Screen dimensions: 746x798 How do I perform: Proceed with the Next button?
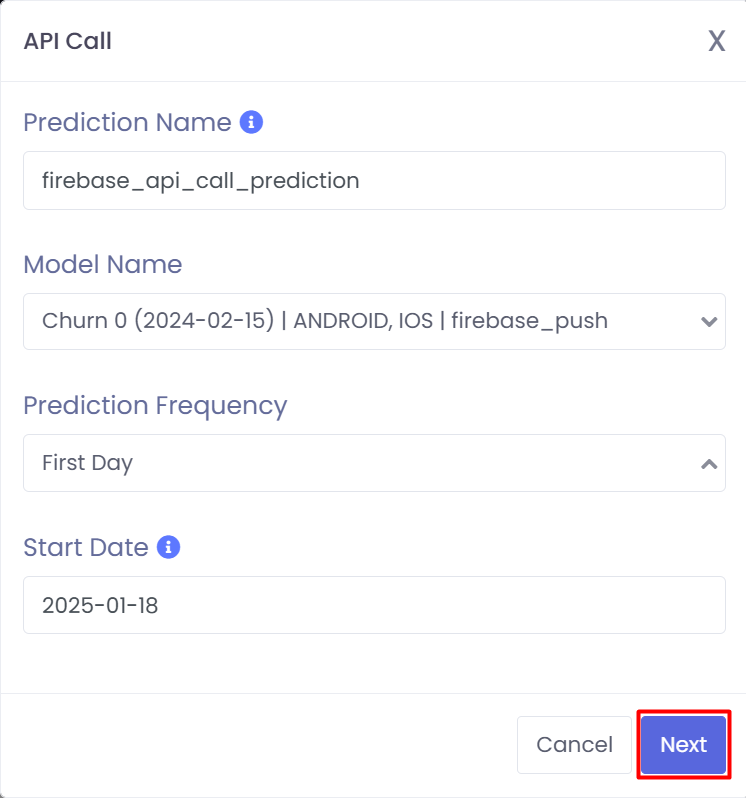(x=683, y=745)
